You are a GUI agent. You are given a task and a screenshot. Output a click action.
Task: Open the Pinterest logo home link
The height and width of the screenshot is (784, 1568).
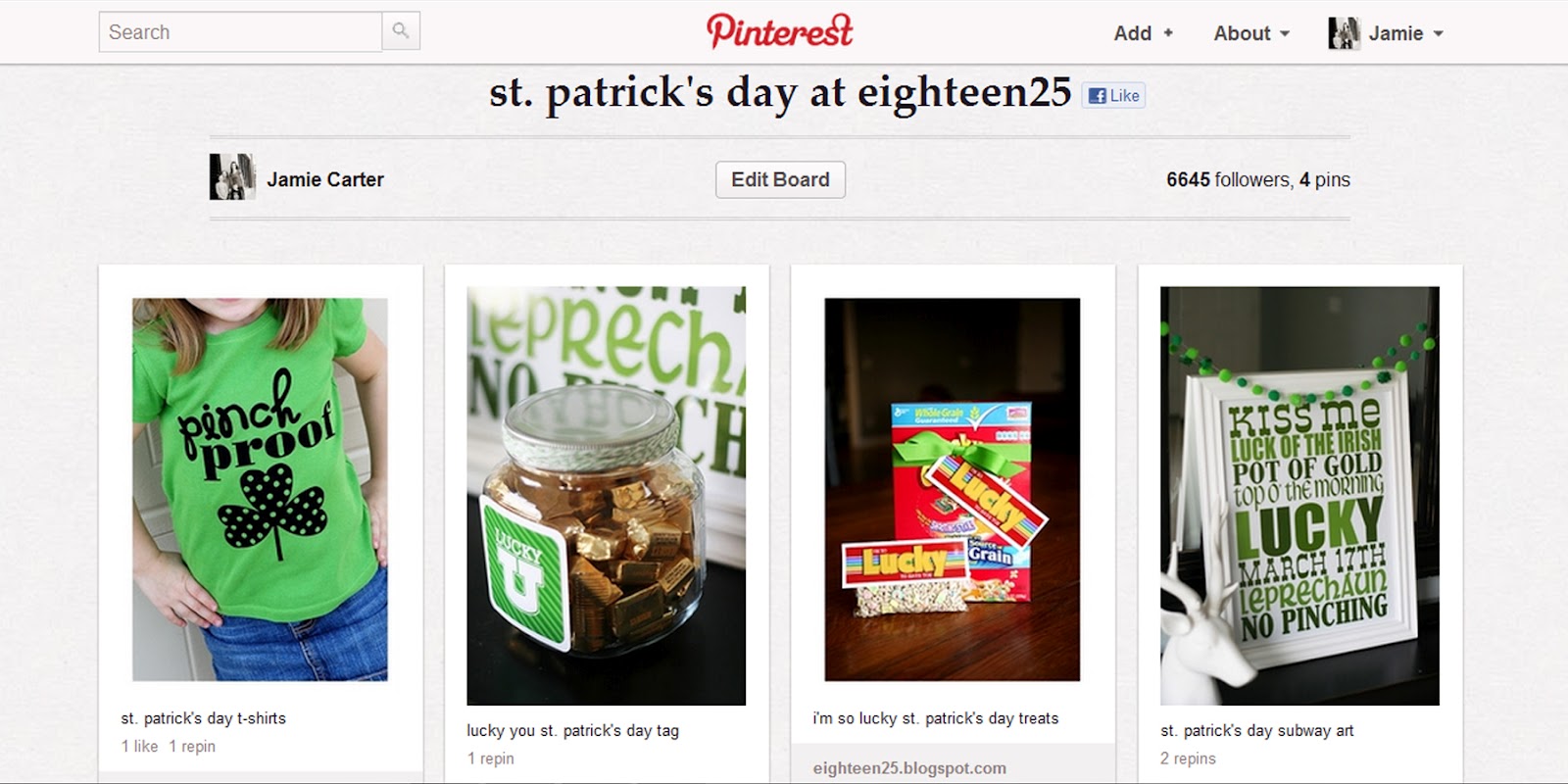(780, 31)
